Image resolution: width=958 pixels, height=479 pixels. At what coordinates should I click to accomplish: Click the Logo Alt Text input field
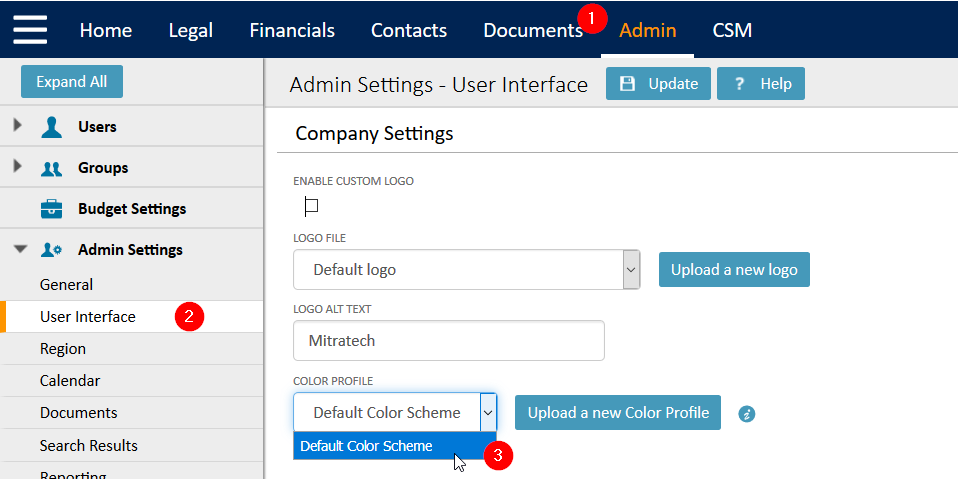(x=449, y=340)
